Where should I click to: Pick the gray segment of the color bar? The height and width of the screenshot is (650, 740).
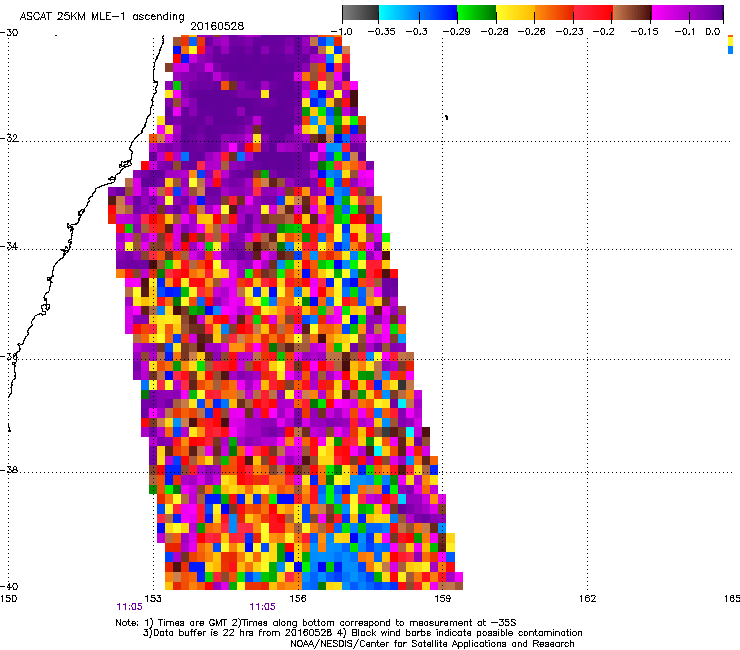pos(361,13)
